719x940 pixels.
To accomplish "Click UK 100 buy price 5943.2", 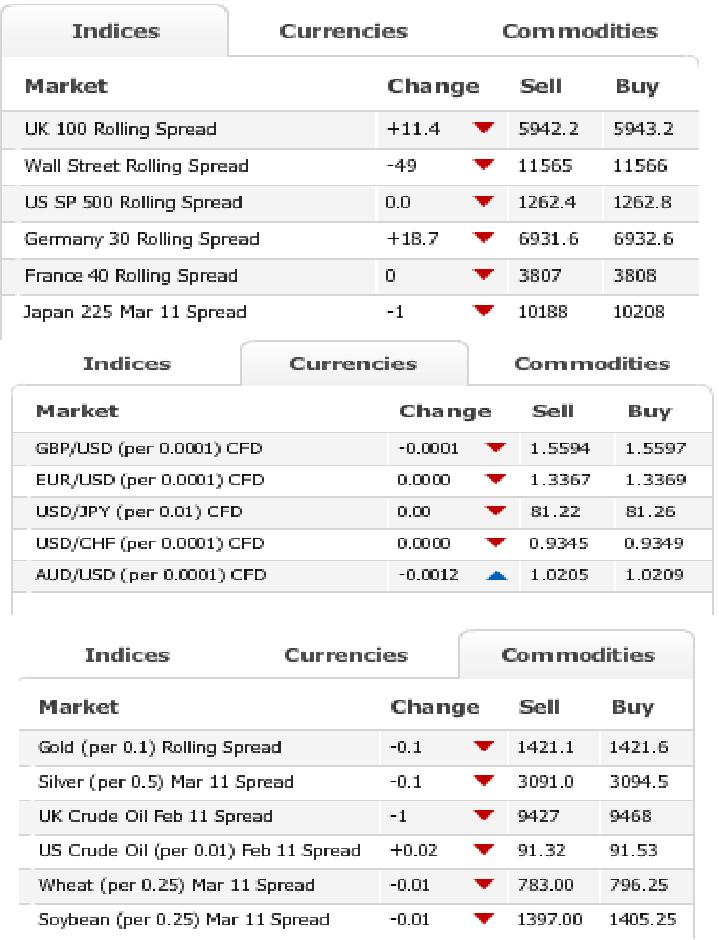I will tap(638, 129).
